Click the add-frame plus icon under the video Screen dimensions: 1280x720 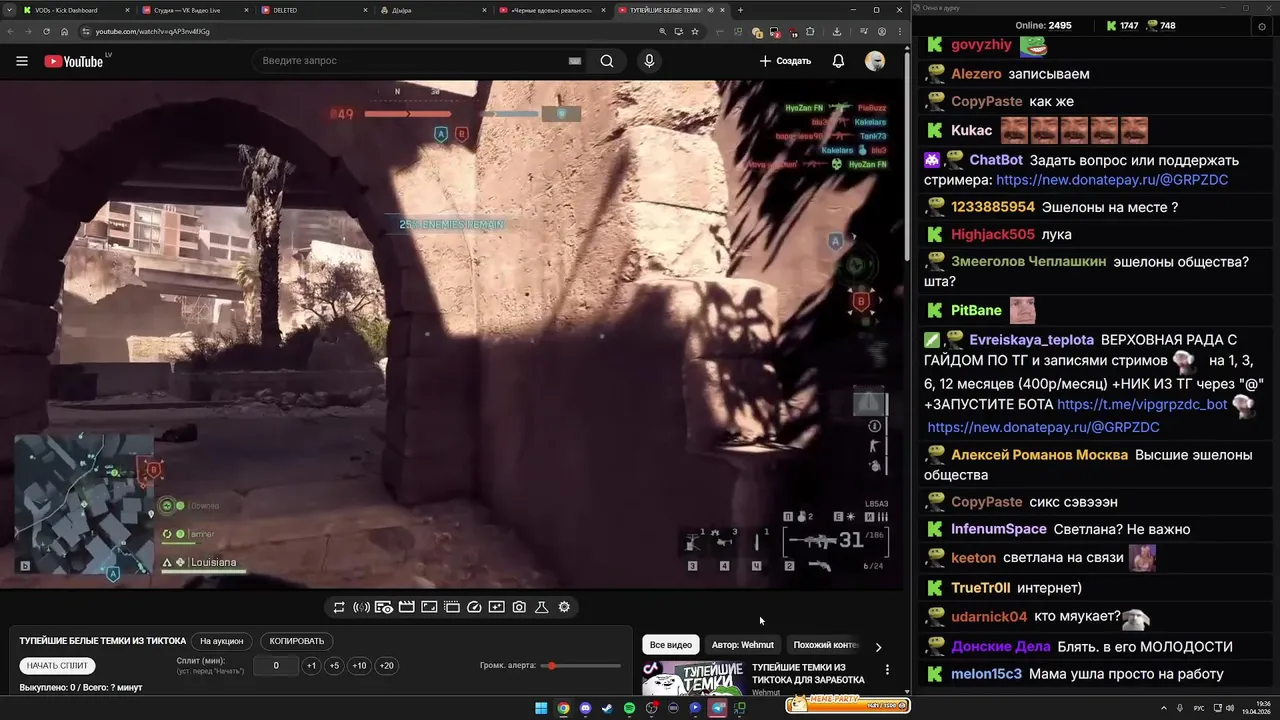pos(497,607)
